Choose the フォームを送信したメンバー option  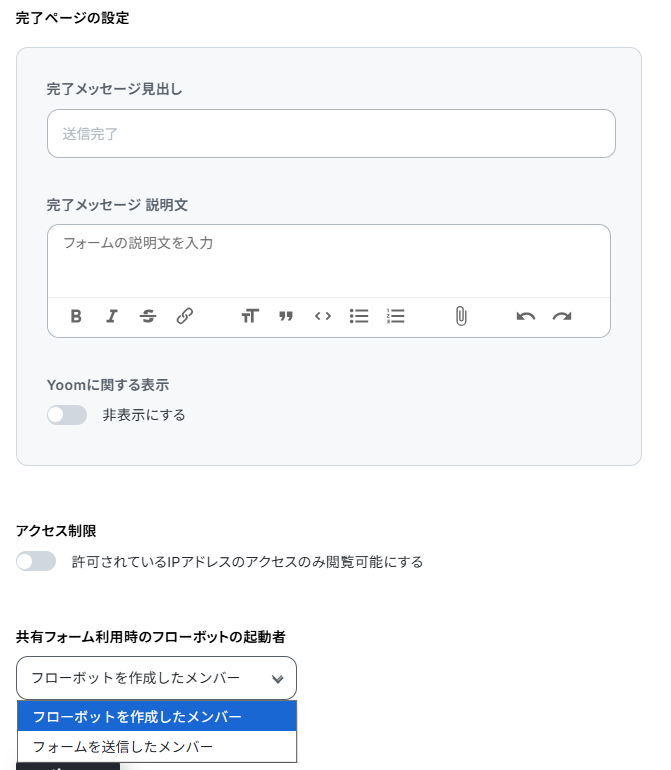click(123, 746)
